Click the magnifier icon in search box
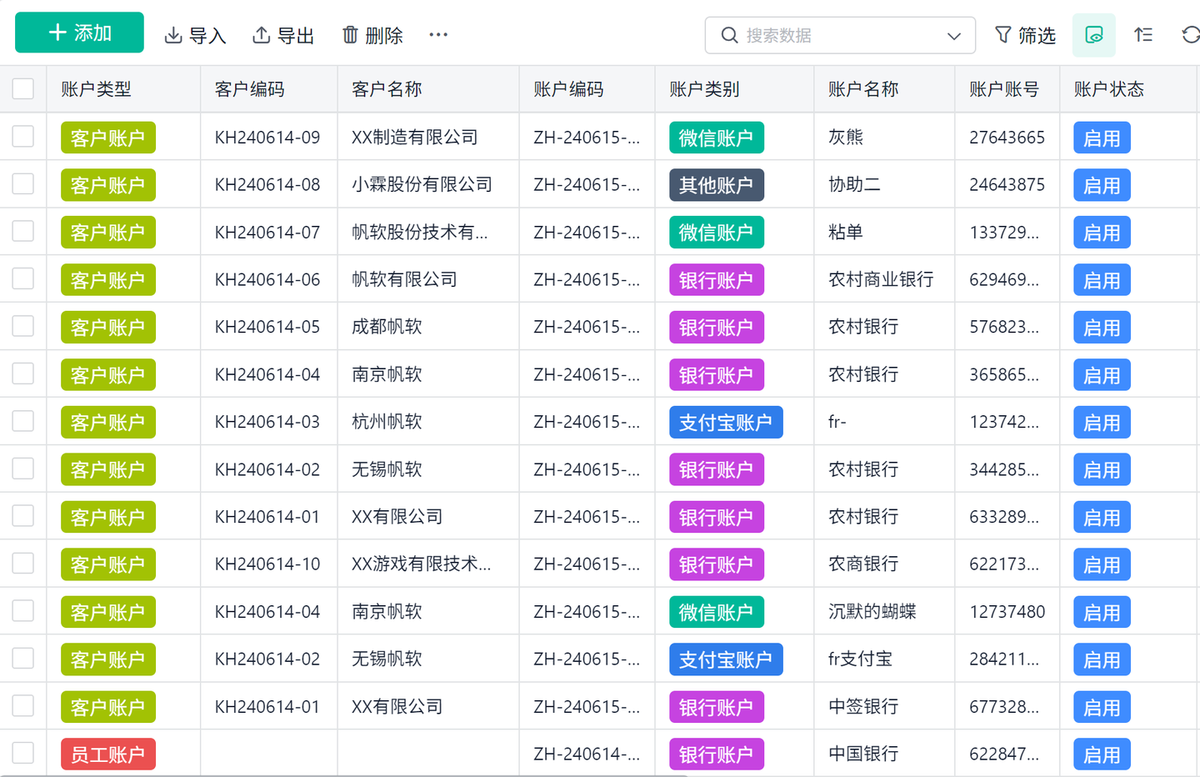1200x777 pixels. [729, 35]
